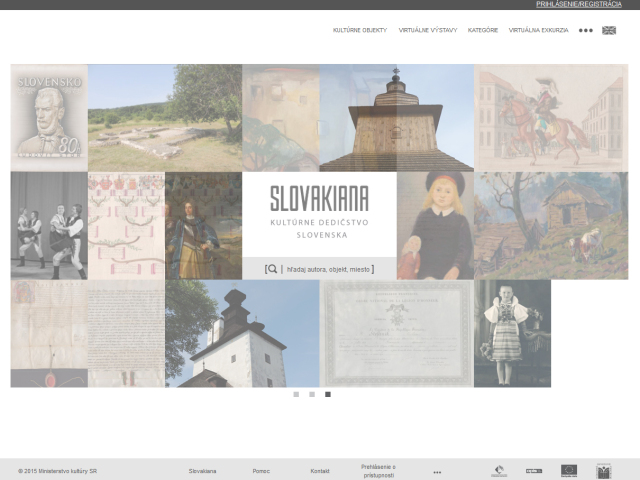Viewport: 640px width, 480px height.
Task: Open the European Union flag logo in footer
Action: pyautogui.click(x=569, y=471)
